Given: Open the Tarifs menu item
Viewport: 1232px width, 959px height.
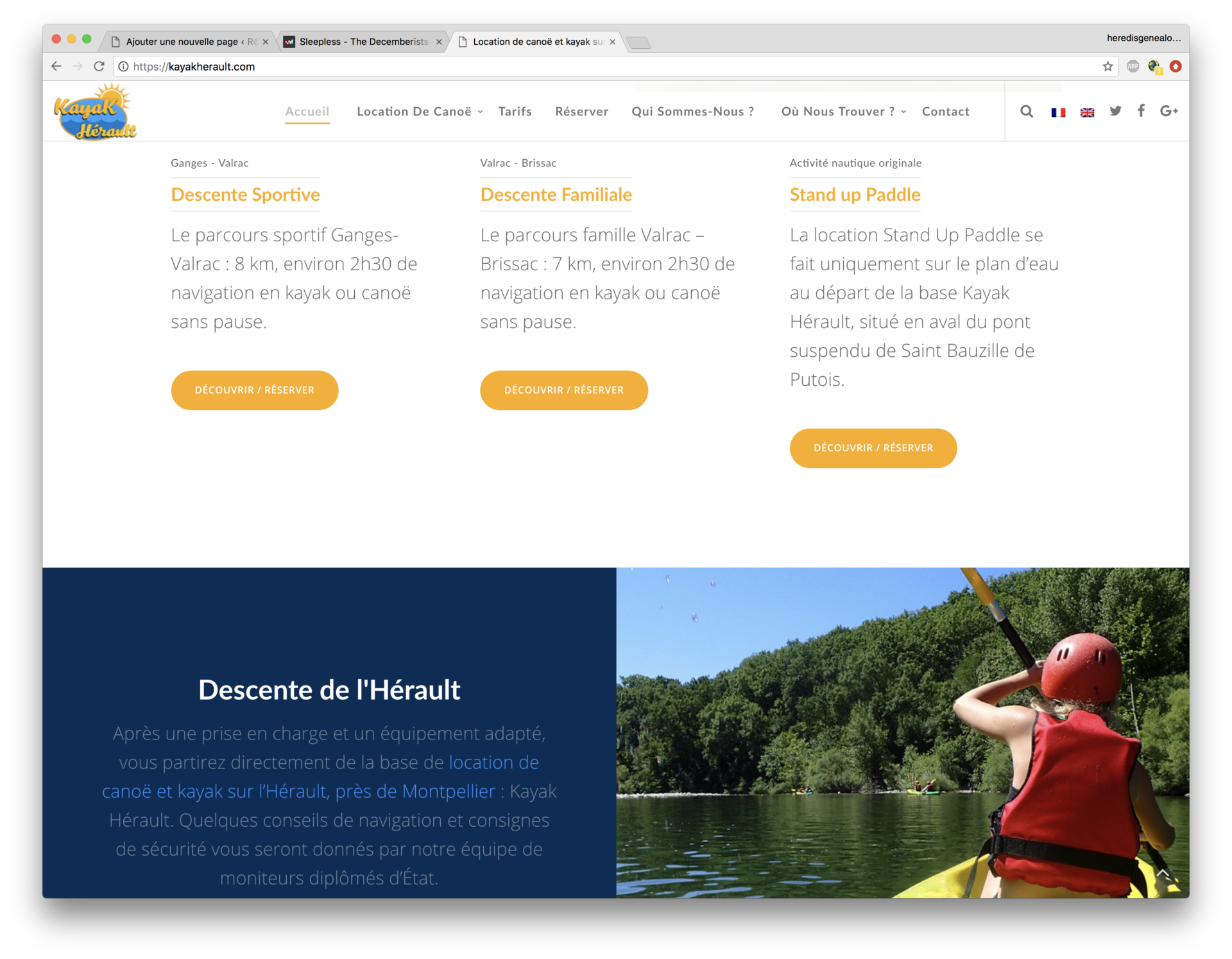Looking at the screenshot, I should point(515,112).
